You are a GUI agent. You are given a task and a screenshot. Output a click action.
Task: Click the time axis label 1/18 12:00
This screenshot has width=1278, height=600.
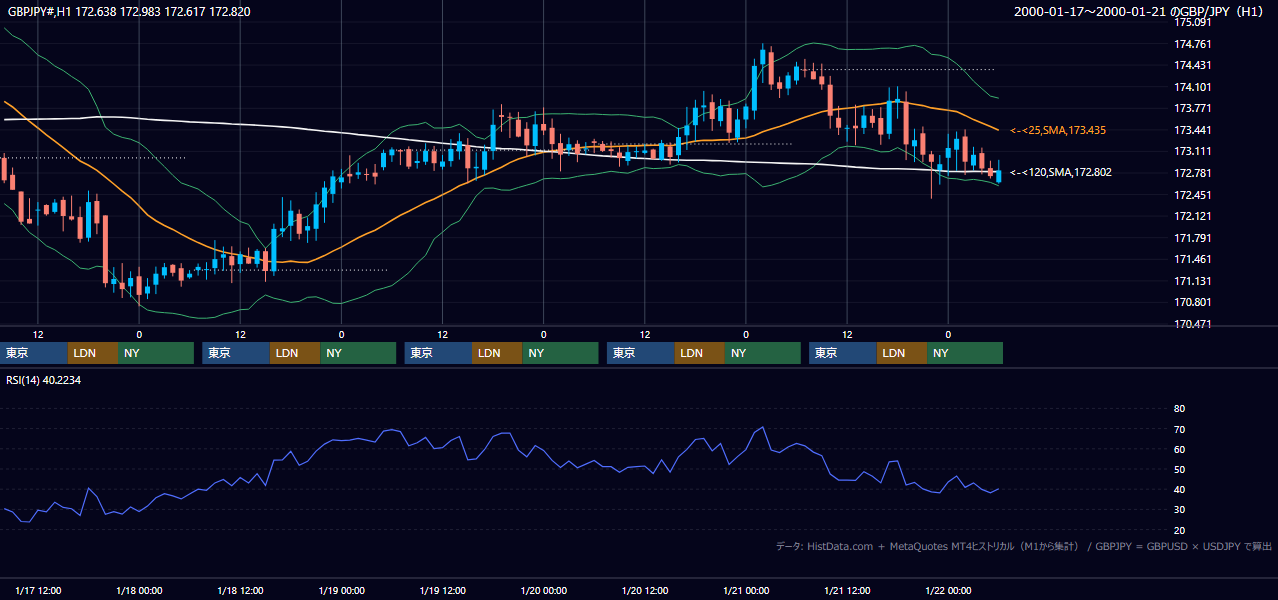tap(240, 590)
